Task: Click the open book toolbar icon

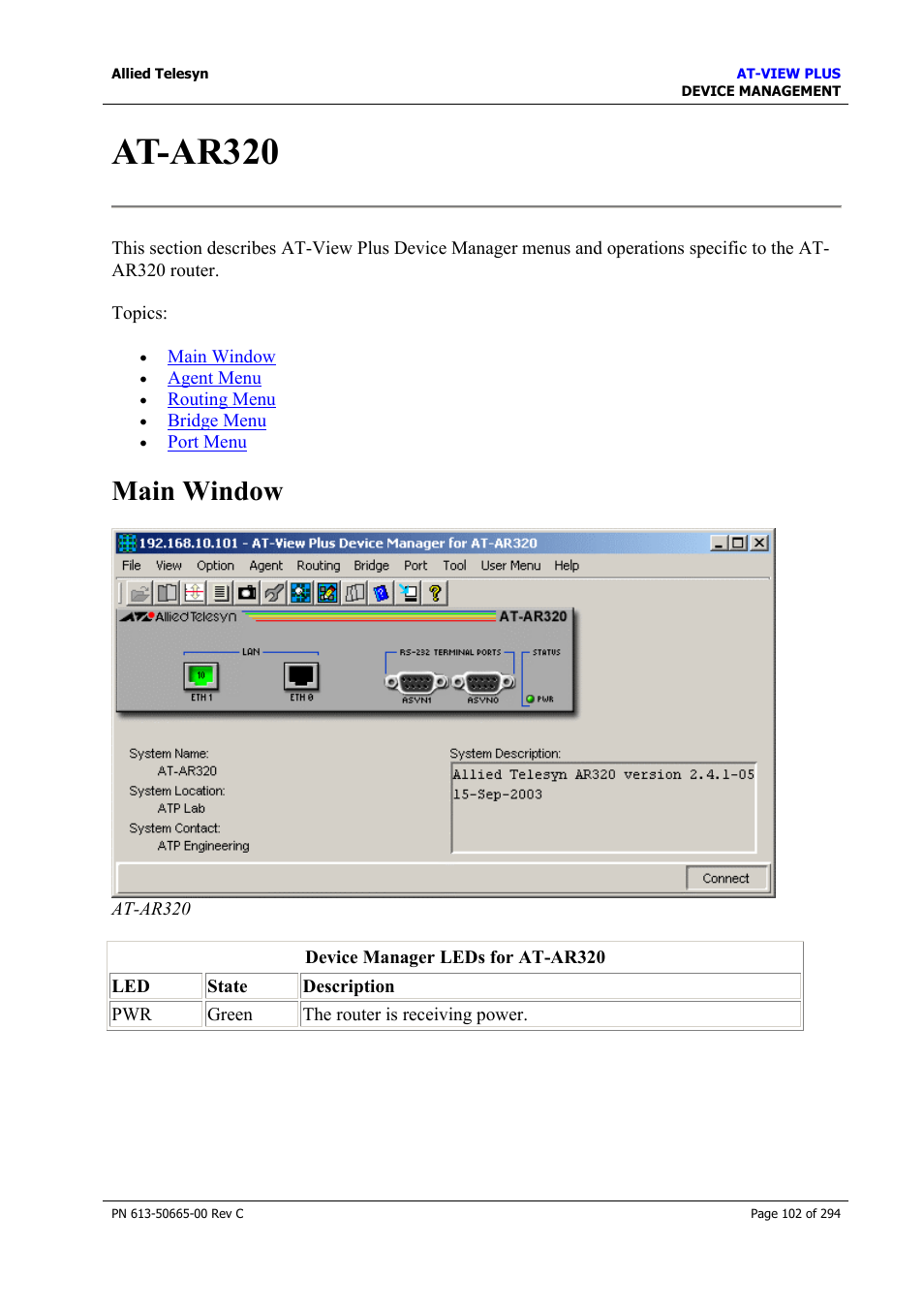Action: click(x=168, y=593)
